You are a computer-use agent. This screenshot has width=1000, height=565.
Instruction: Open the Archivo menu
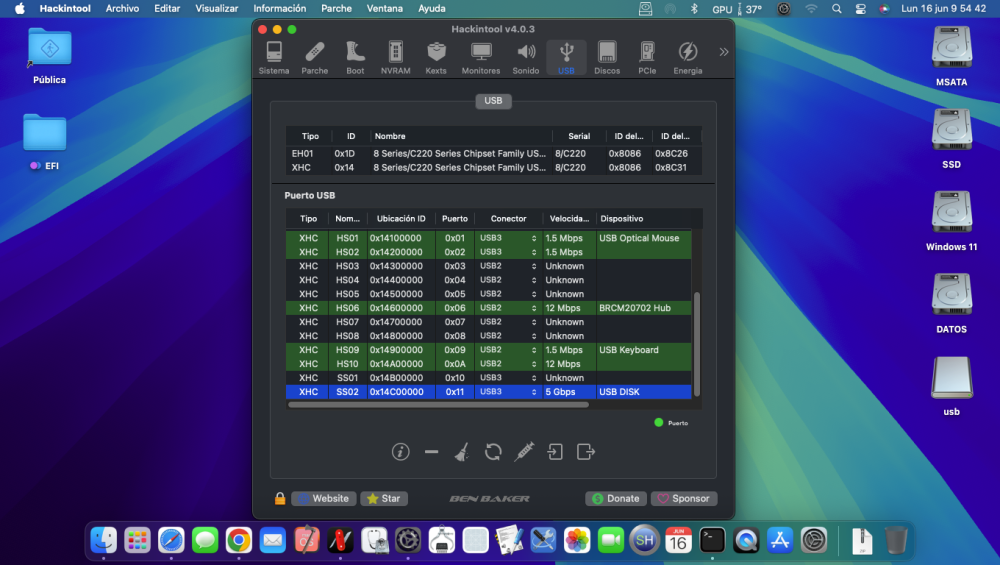coord(122,8)
